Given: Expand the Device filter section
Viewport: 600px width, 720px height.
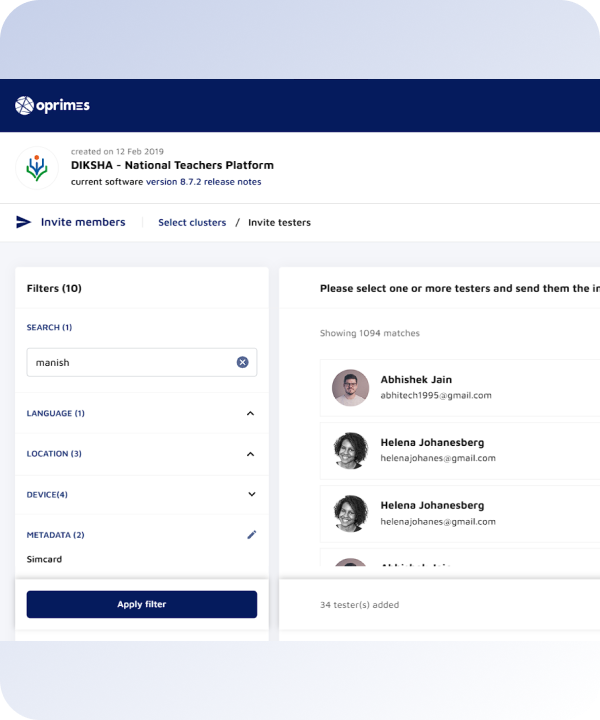Looking at the screenshot, I should click(x=251, y=494).
